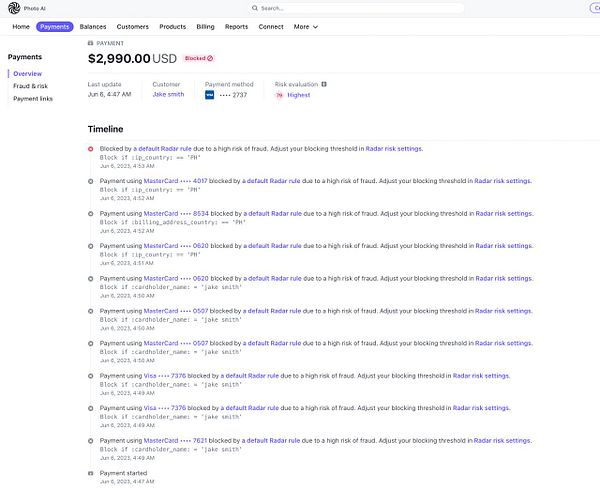Click the $2,990.00 USD amount text

(x=132, y=59)
